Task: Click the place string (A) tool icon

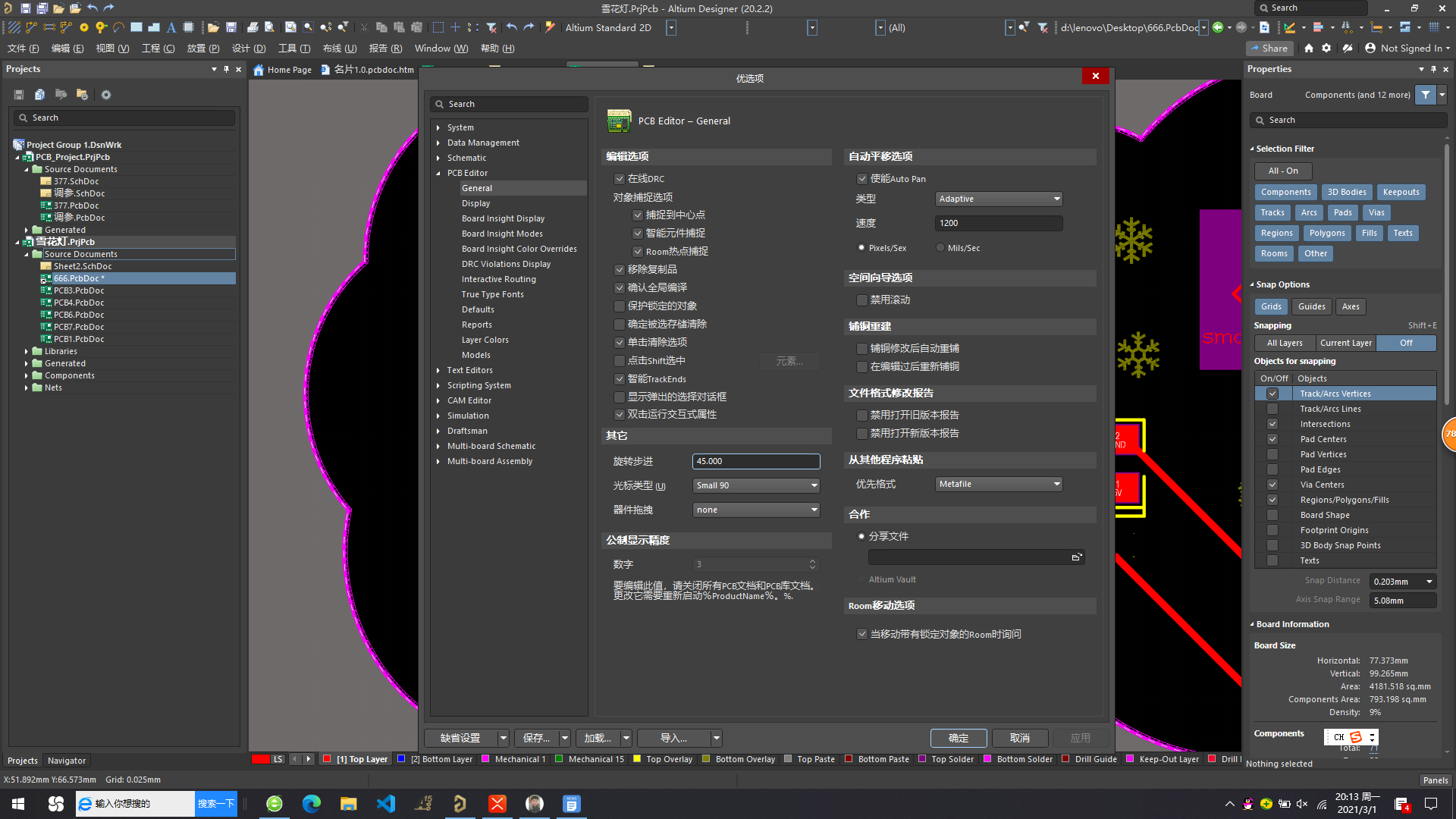Action: coord(171,27)
